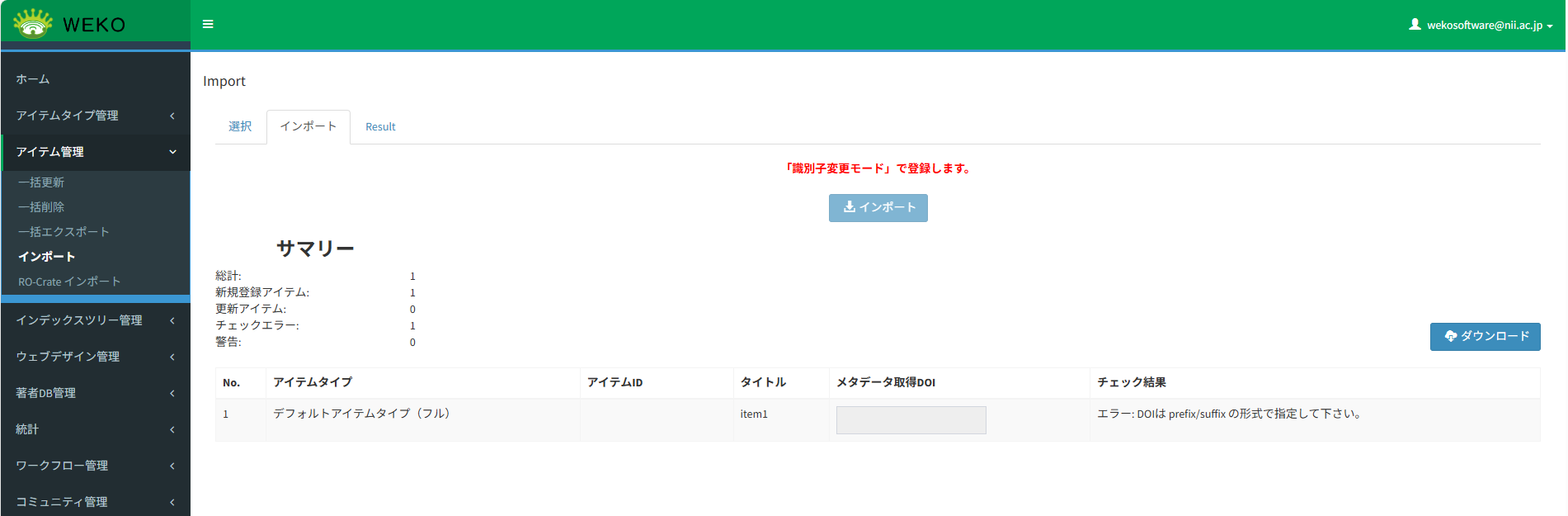Open the Result tab
1568x516 pixels.
click(380, 127)
